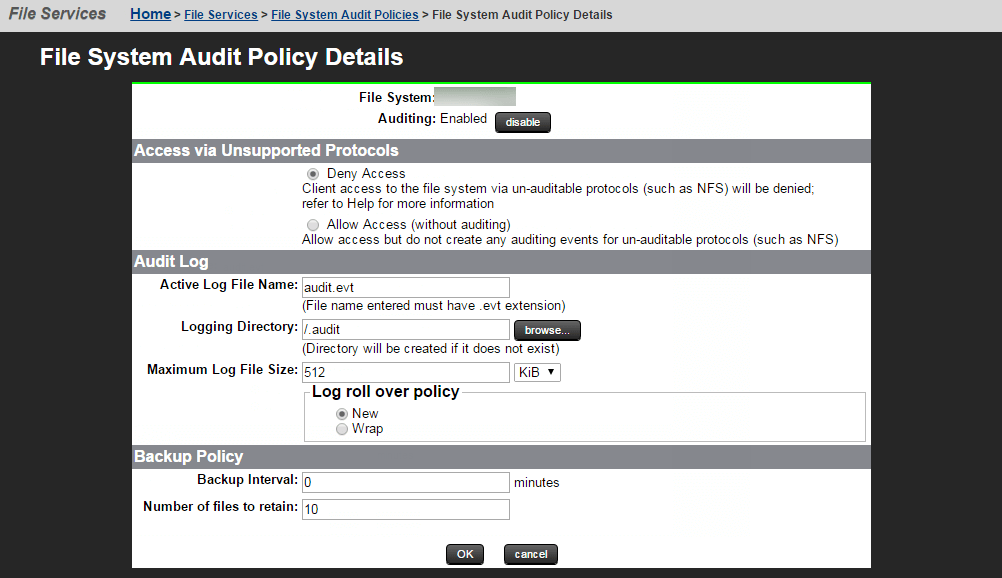Click the File System Audit Policy Details heading
This screenshot has height=578, width=1002.
point(221,57)
